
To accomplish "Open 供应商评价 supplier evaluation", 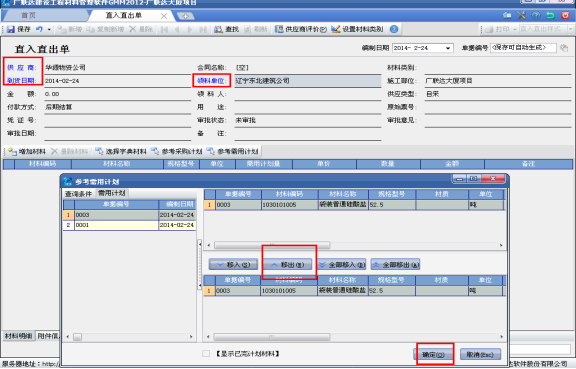I will (301, 29).
